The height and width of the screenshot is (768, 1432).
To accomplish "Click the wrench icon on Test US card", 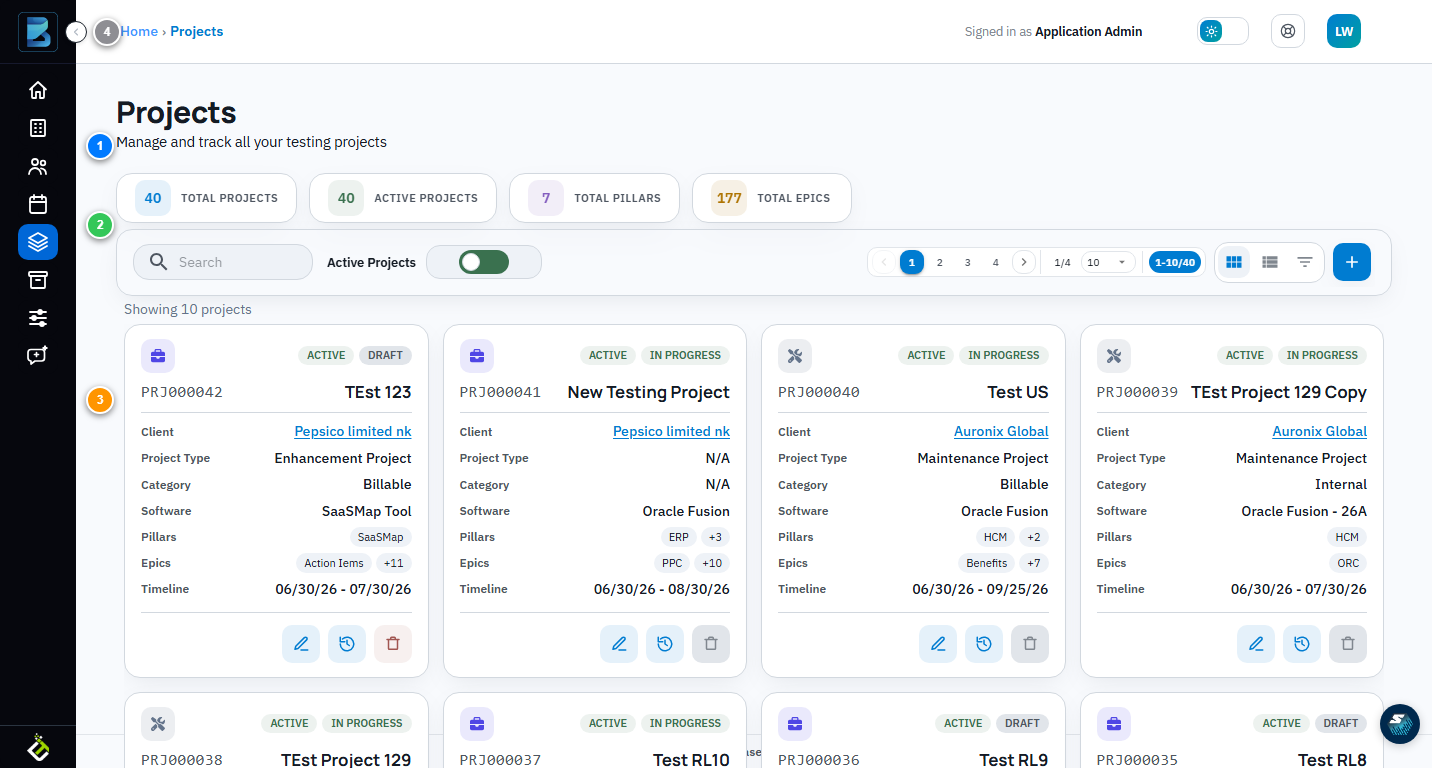I will [795, 356].
